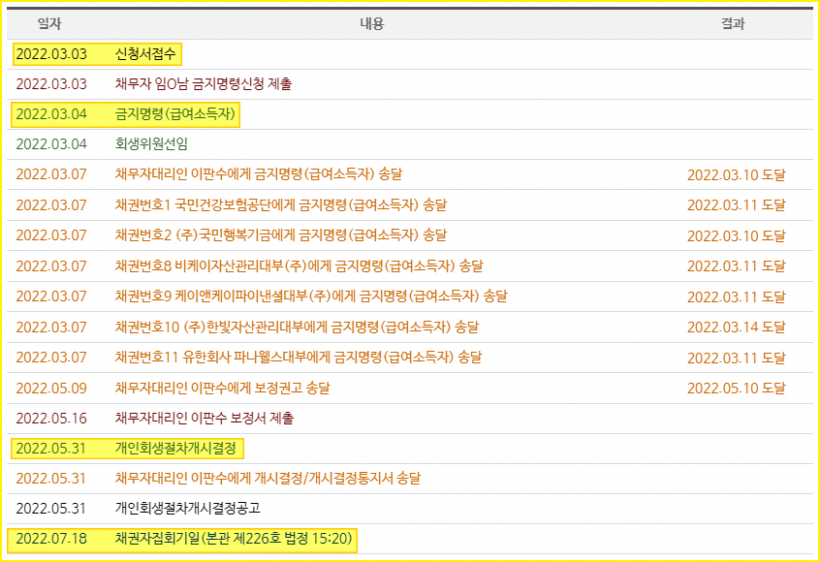Click 채권자집회기일(본관 제226호 법정 15:20) entry
The image size is (820, 562).
[x=234, y=538]
